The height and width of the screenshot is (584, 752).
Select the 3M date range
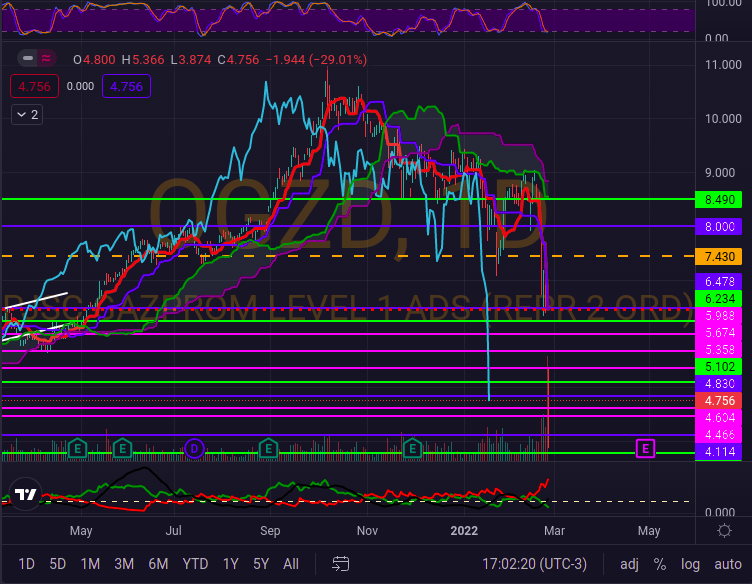pyautogui.click(x=124, y=564)
